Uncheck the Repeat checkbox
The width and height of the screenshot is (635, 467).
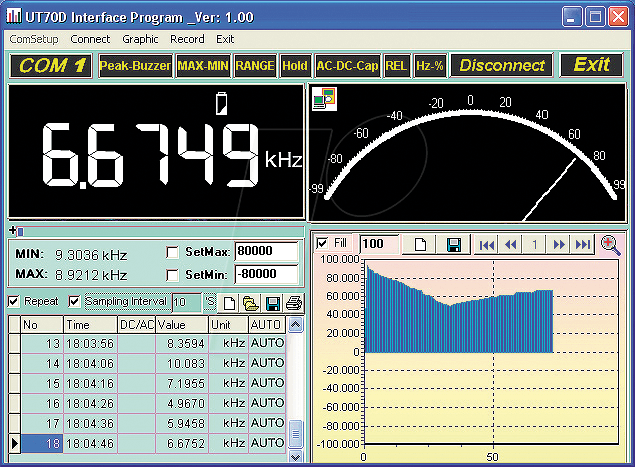[13, 301]
